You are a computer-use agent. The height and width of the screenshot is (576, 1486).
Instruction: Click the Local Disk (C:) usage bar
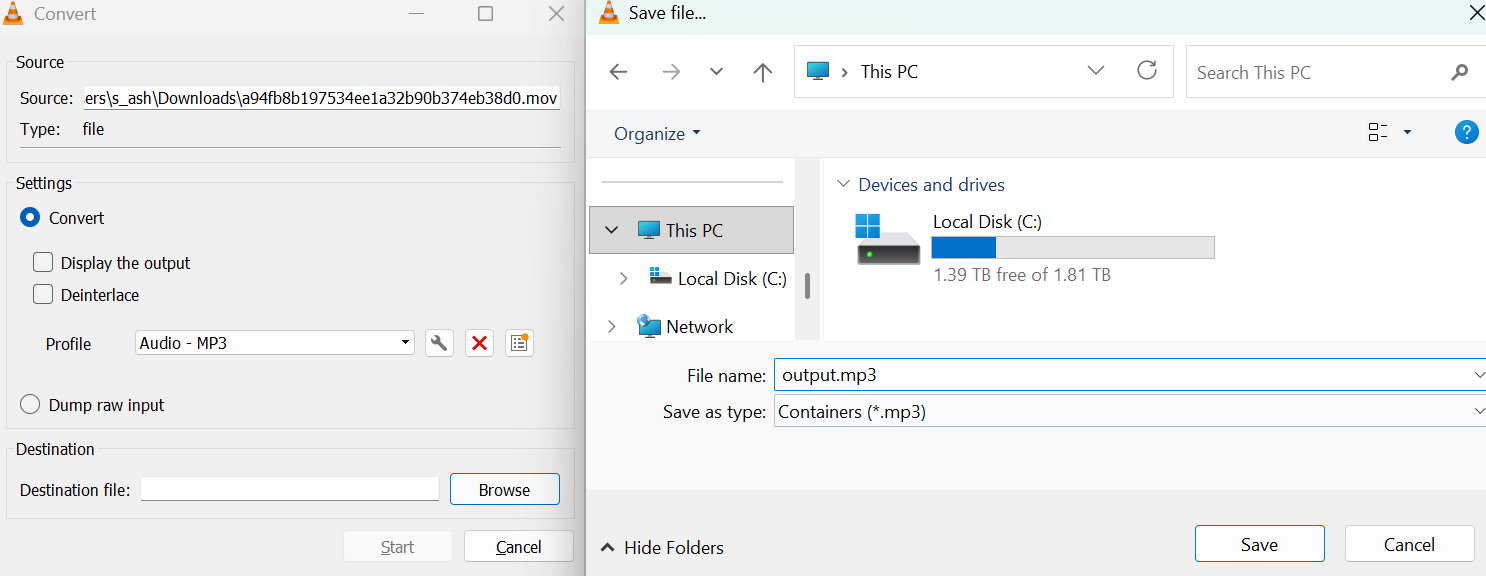pos(1073,248)
